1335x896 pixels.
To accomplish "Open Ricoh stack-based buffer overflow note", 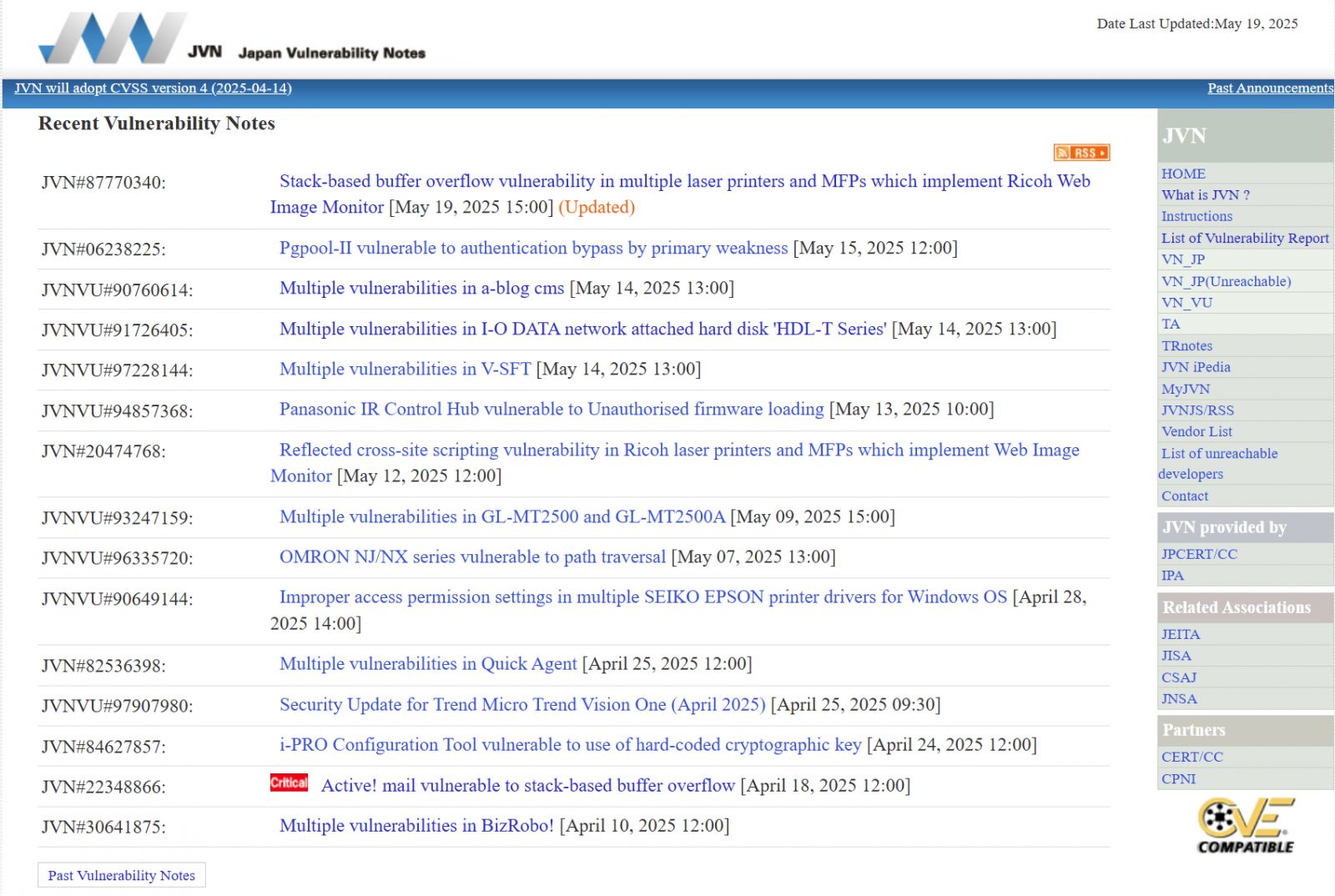I will pyautogui.click(x=680, y=194).
